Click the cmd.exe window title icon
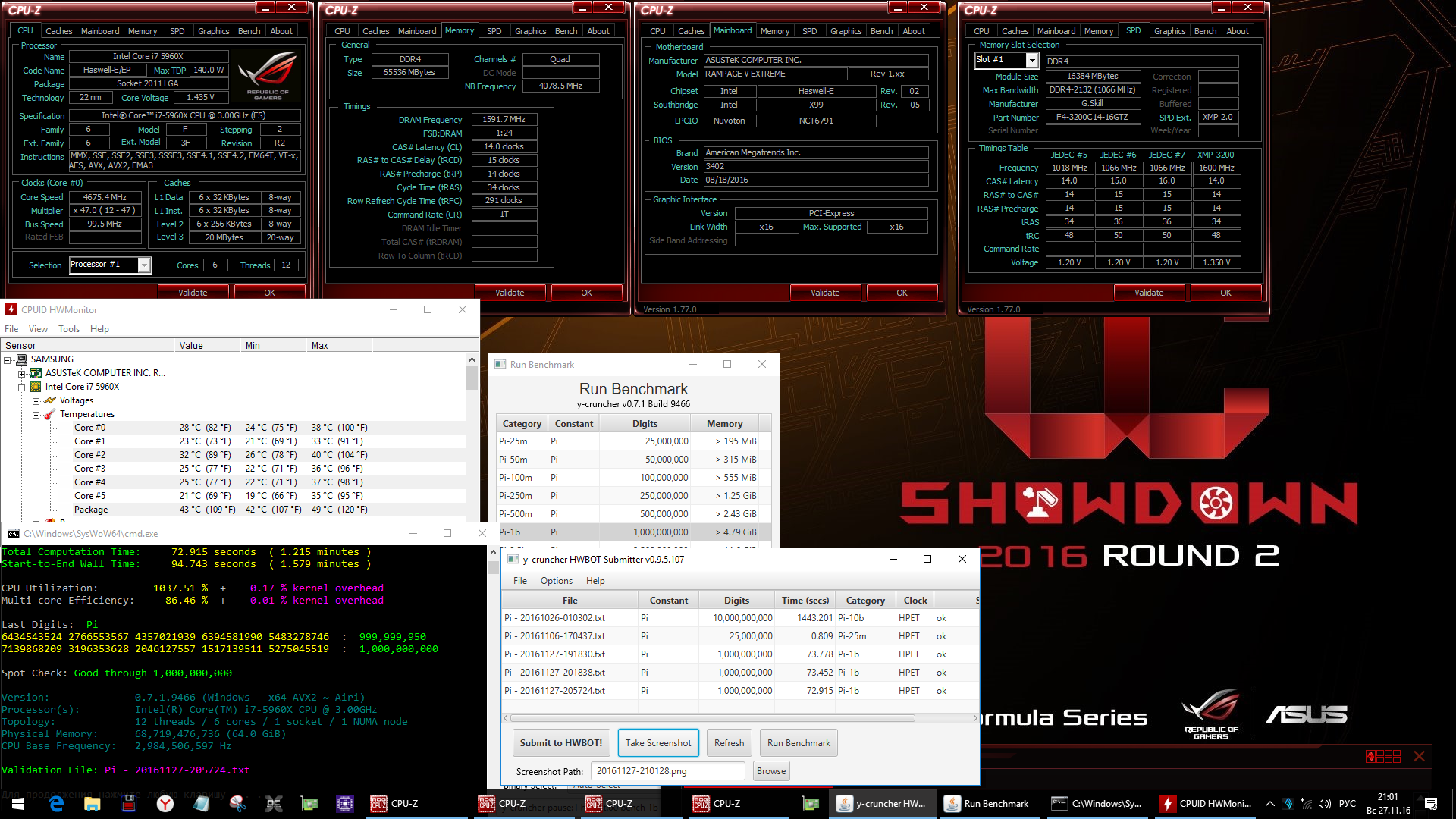Screen dimensions: 1456x819 tap(13, 533)
